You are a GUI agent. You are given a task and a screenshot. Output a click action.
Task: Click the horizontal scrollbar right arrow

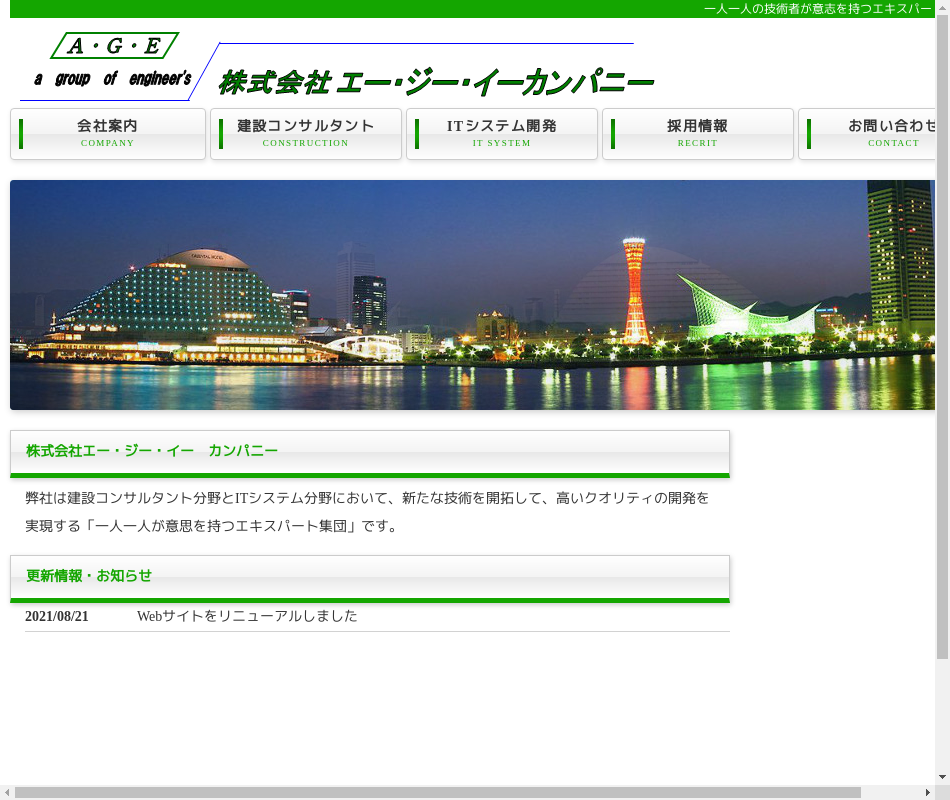928,793
